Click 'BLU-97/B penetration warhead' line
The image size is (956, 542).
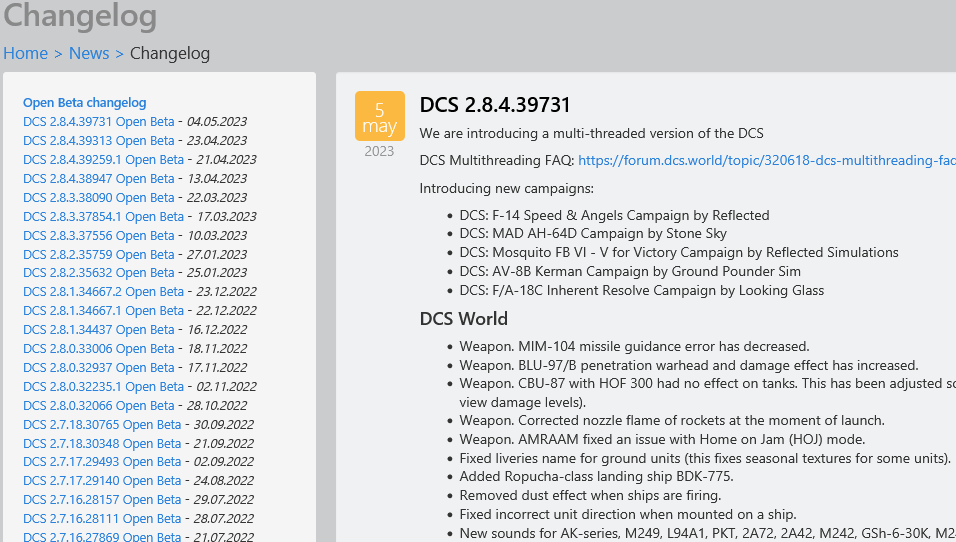pos(688,365)
